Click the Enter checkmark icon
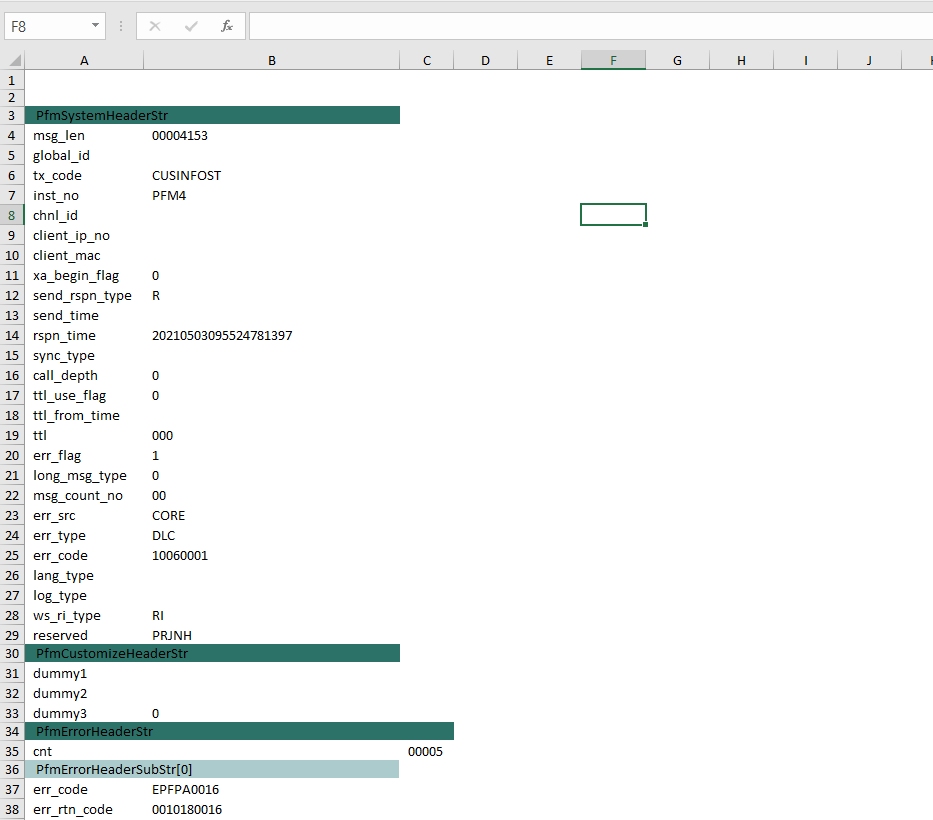 click(191, 26)
